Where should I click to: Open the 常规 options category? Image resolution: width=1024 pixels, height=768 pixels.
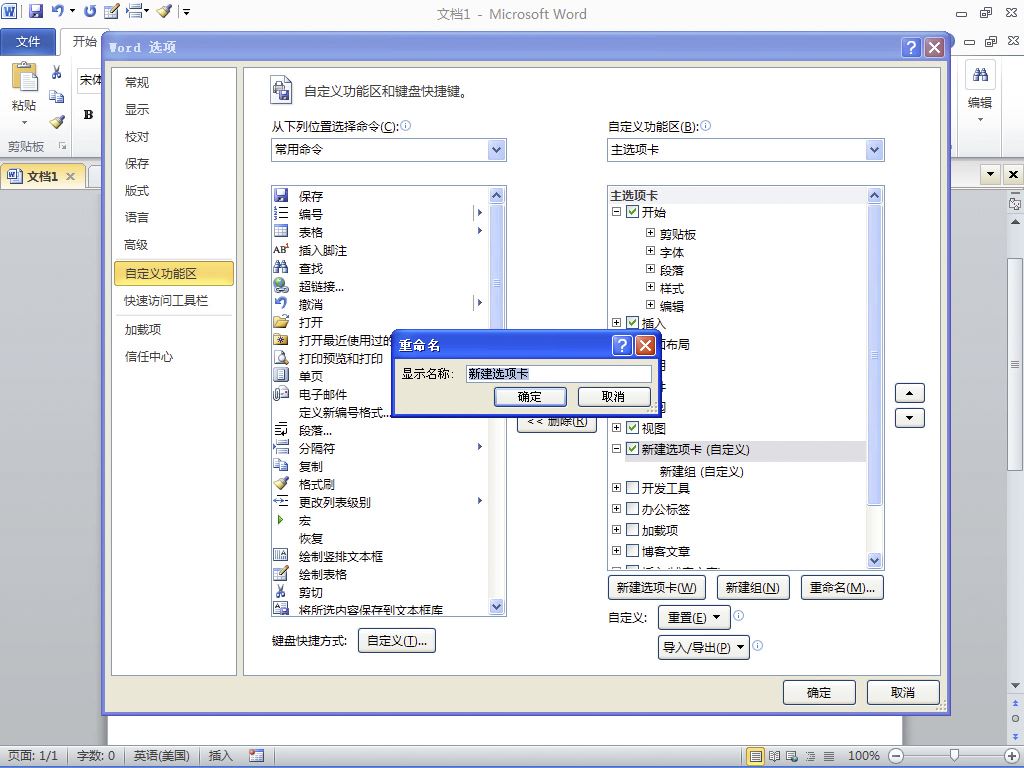point(136,82)
